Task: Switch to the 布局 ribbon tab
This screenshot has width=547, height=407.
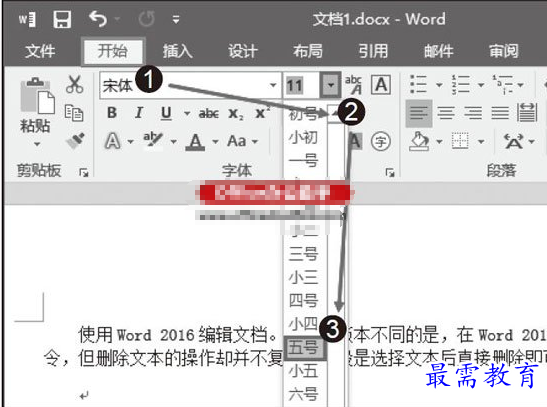Action: [x=308, y=51]
